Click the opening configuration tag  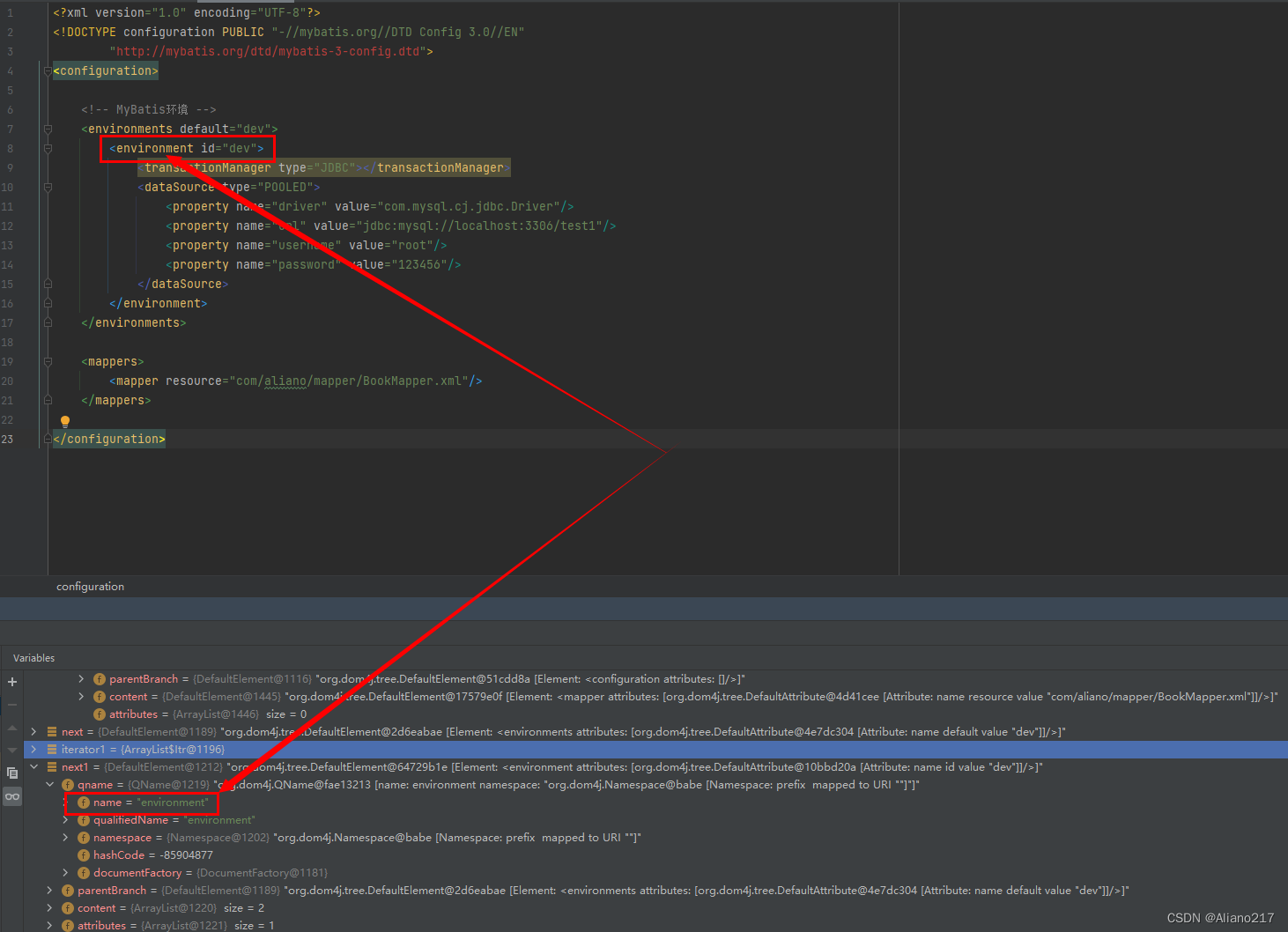click(x=106, y=71)
